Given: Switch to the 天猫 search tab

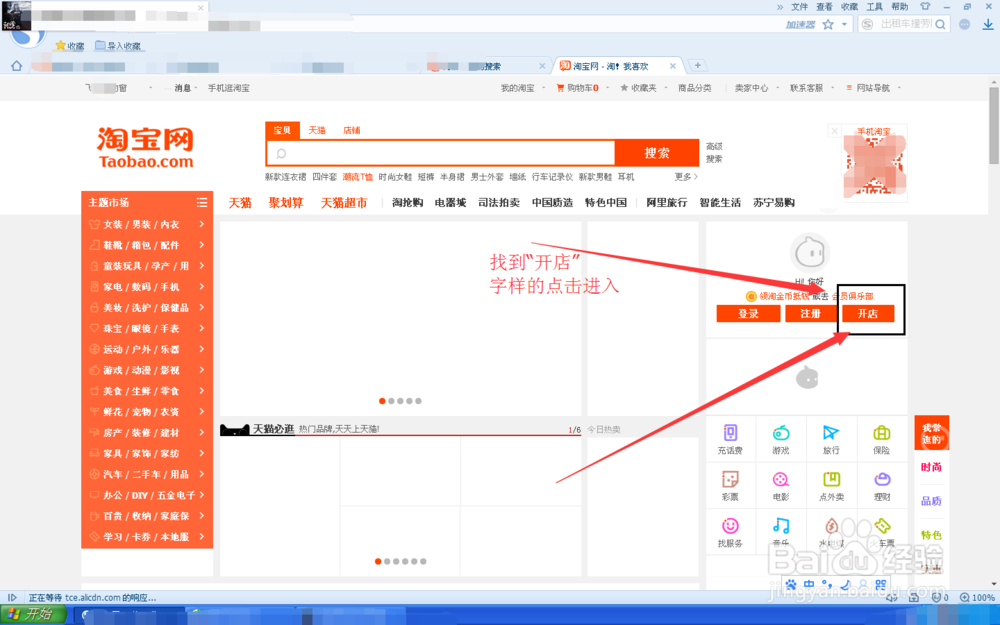Looking at the screenshot, I should pyautogui.click(x=318, y=130).
